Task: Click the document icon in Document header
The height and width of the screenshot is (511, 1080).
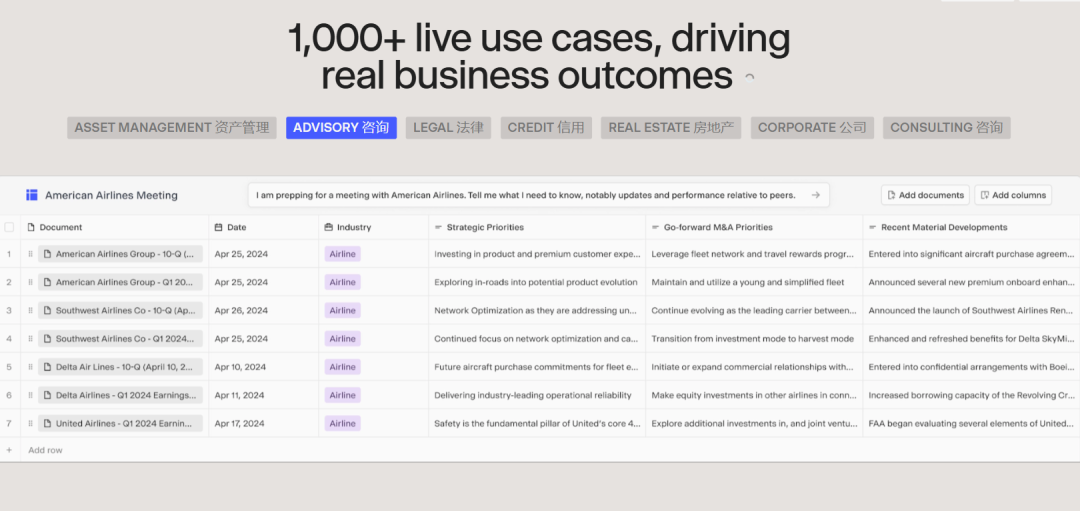Action: tap(30, 227)
